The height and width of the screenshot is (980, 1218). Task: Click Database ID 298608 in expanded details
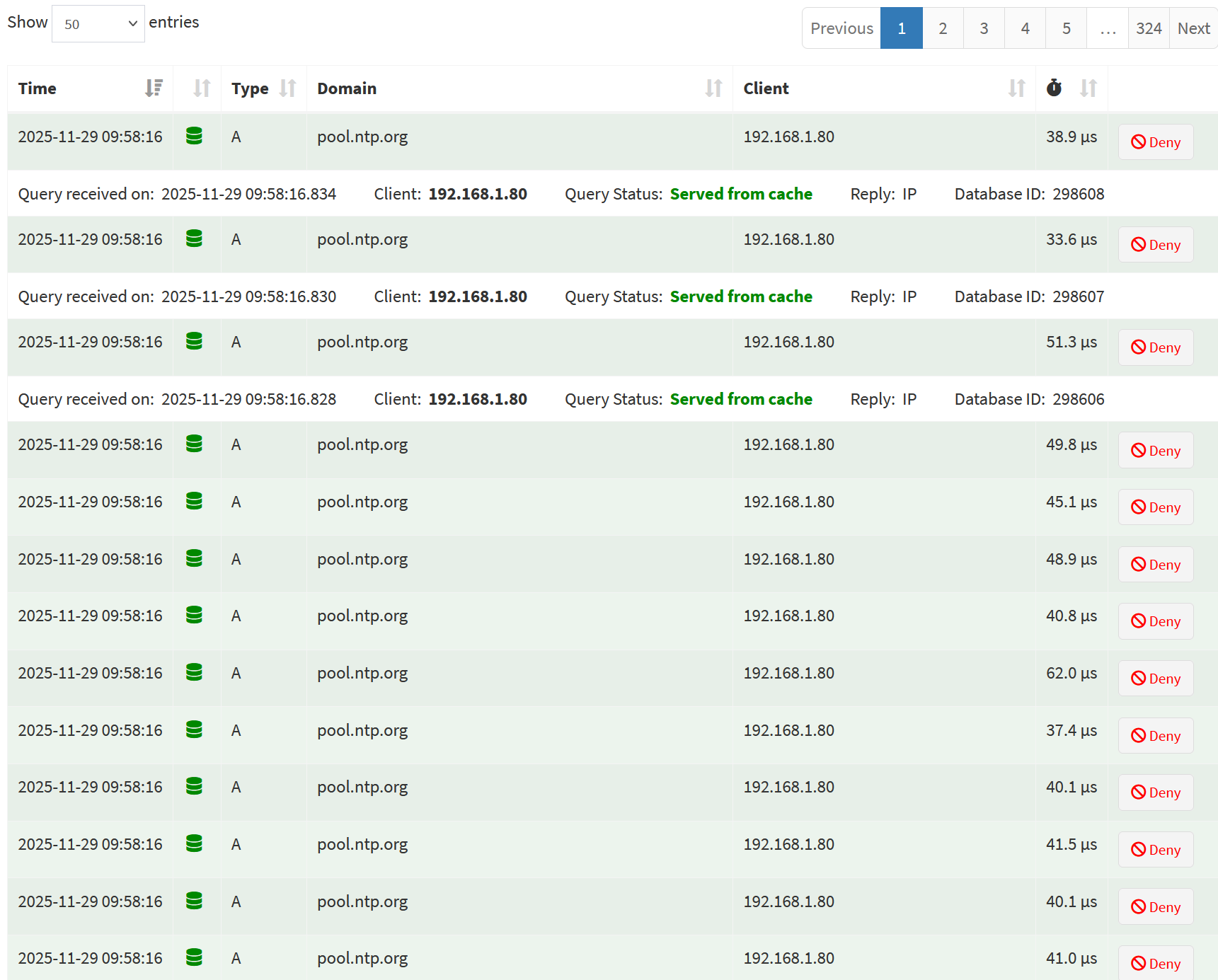tap(1079, 193)
